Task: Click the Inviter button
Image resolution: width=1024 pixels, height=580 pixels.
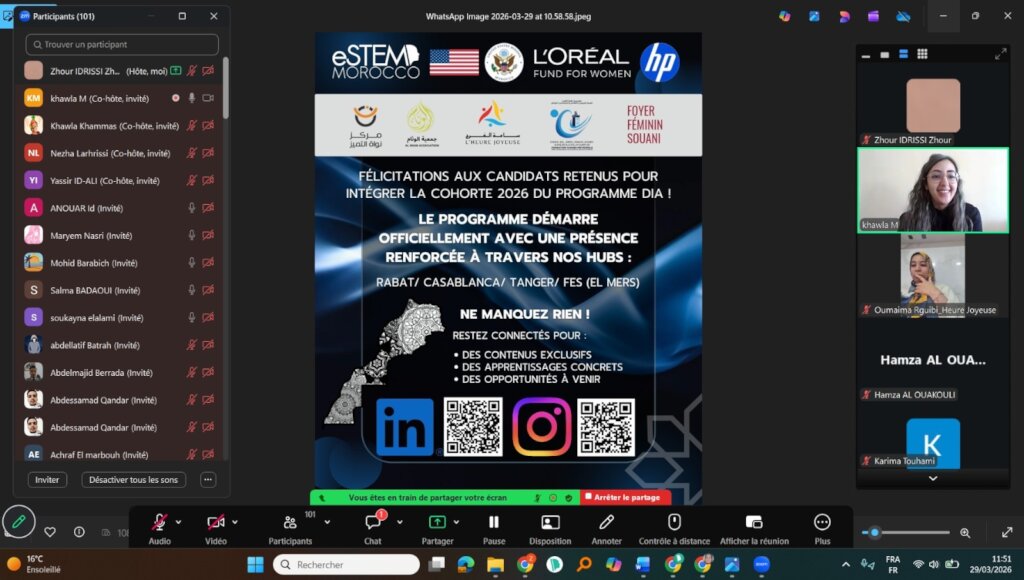Action: 47,479
